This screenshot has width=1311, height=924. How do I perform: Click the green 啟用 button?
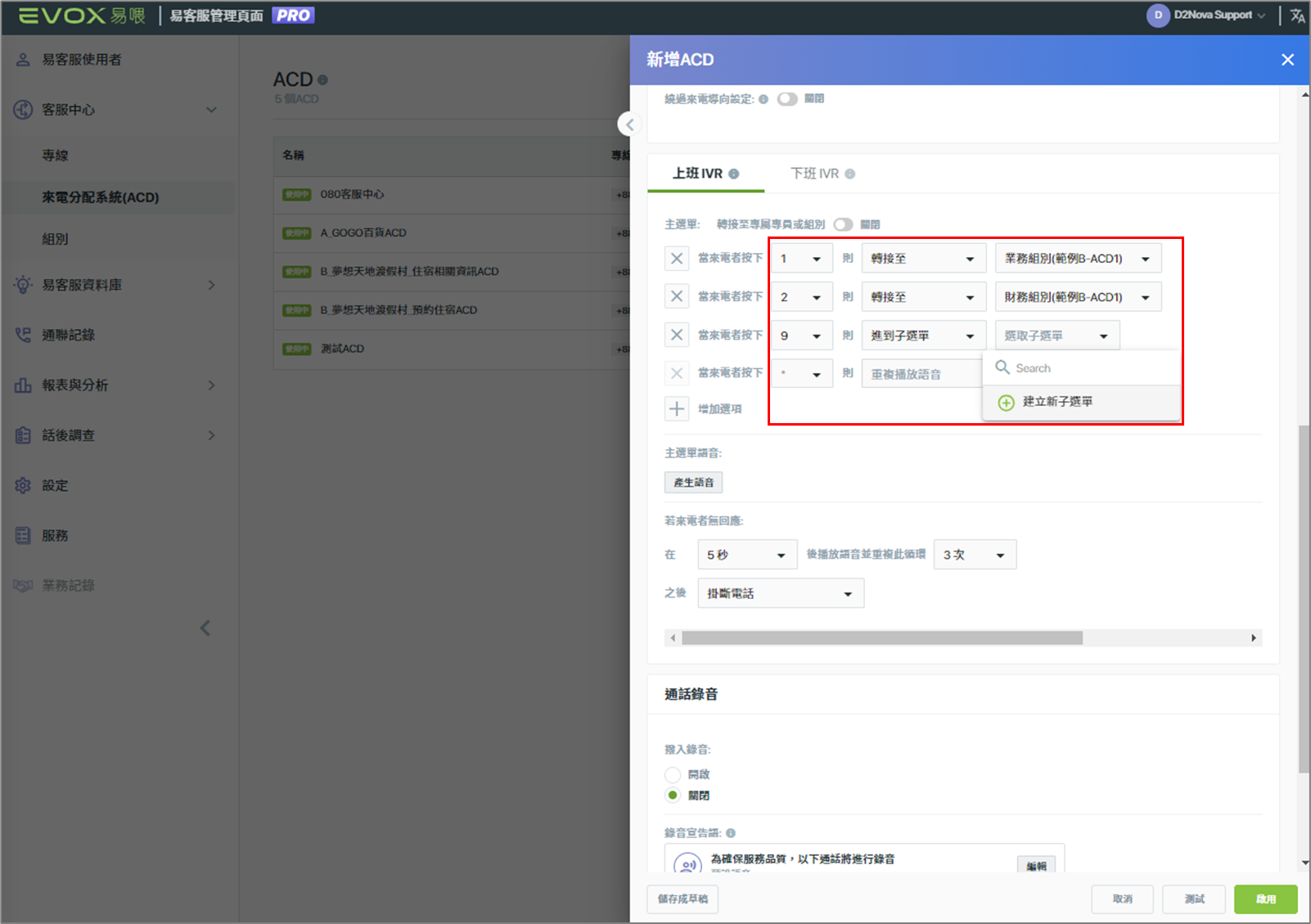1266,899
